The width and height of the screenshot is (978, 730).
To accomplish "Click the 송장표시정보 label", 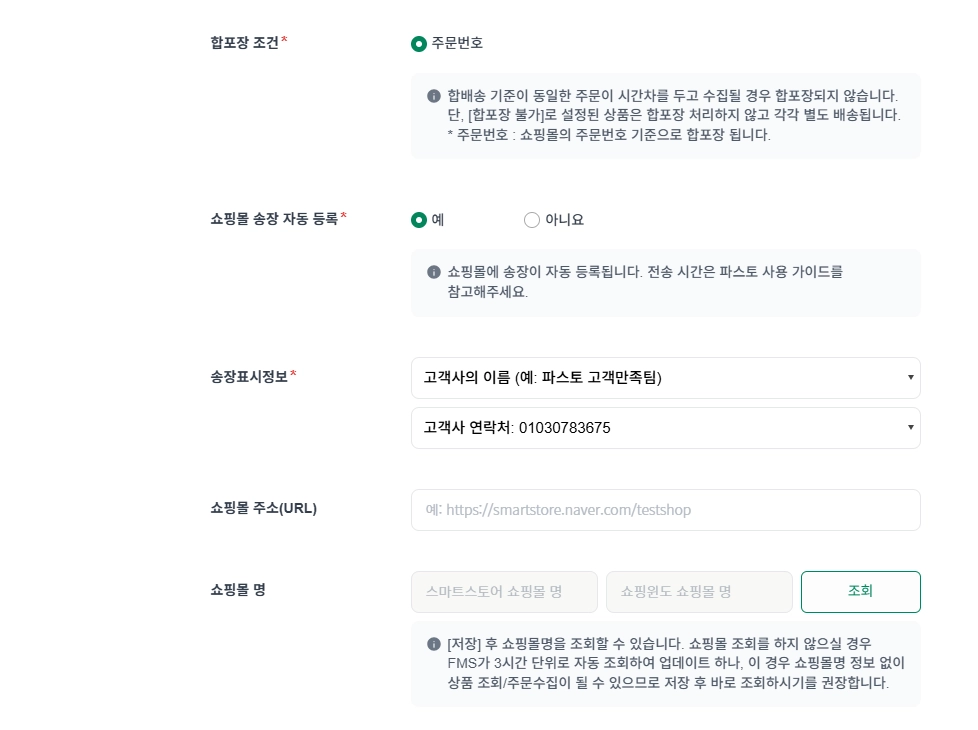I will (248, 377).
